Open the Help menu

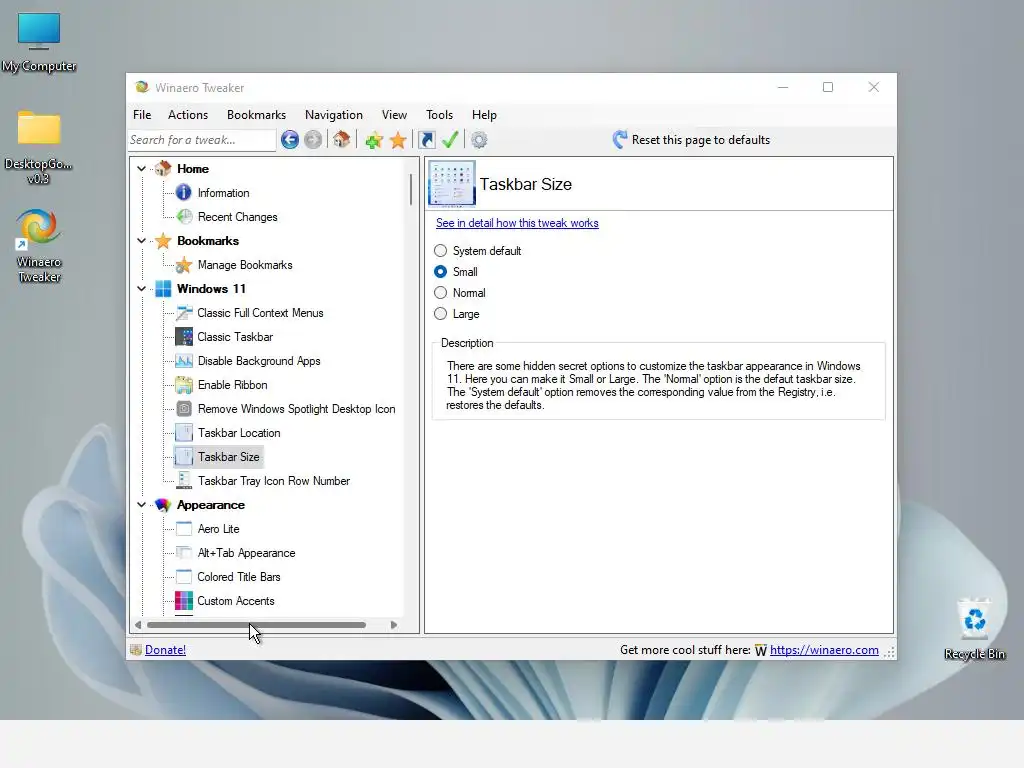pos(485,115)
